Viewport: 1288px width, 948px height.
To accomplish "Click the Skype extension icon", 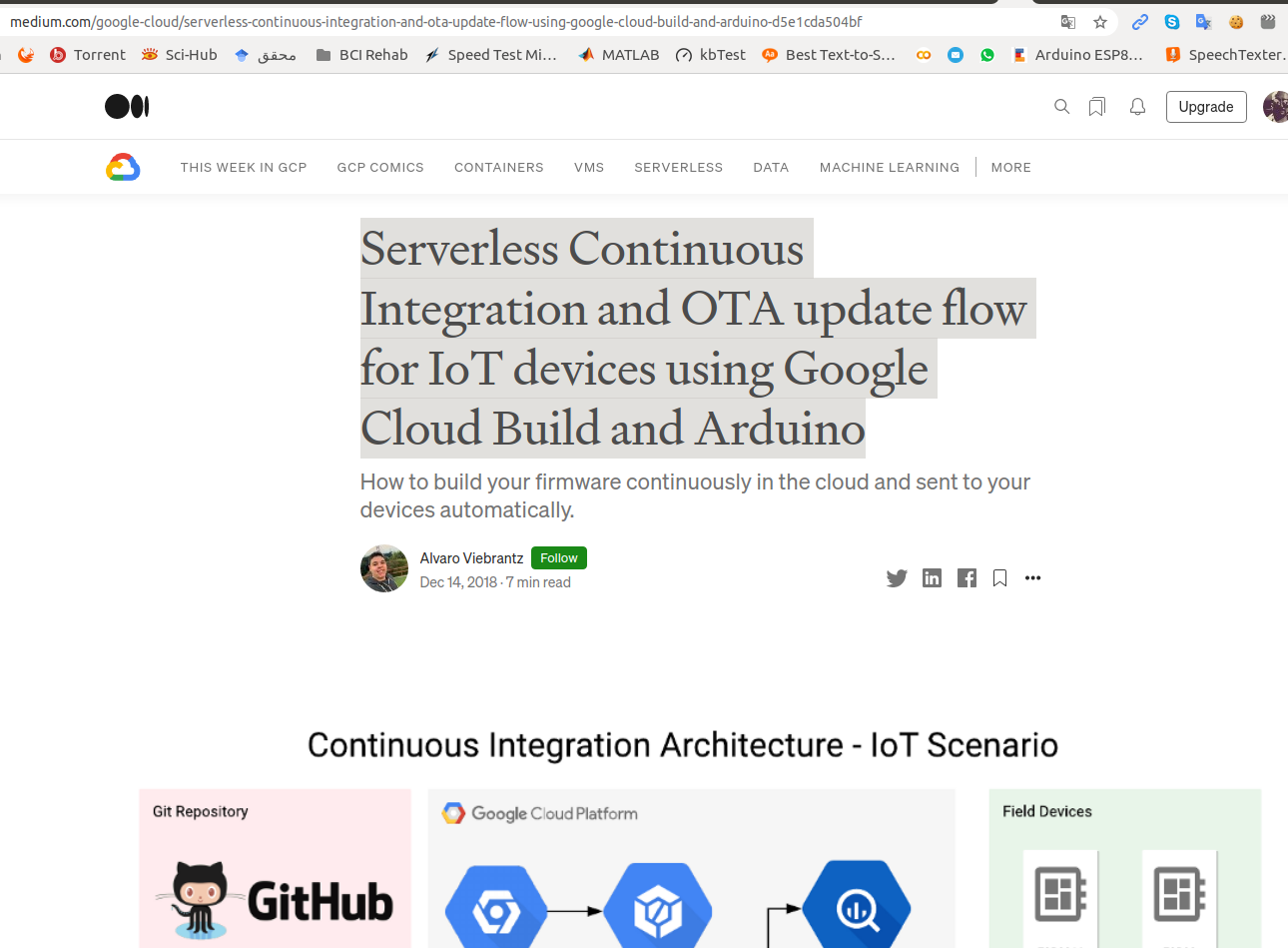I will pos(1172,22).
